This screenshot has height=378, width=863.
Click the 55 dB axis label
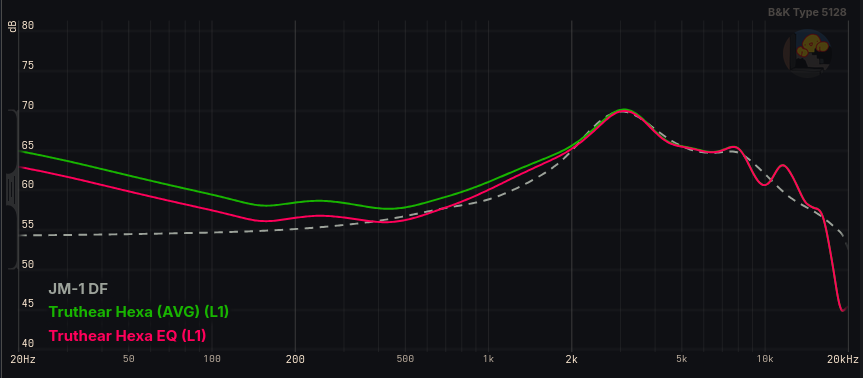click(x=28, y=224)
